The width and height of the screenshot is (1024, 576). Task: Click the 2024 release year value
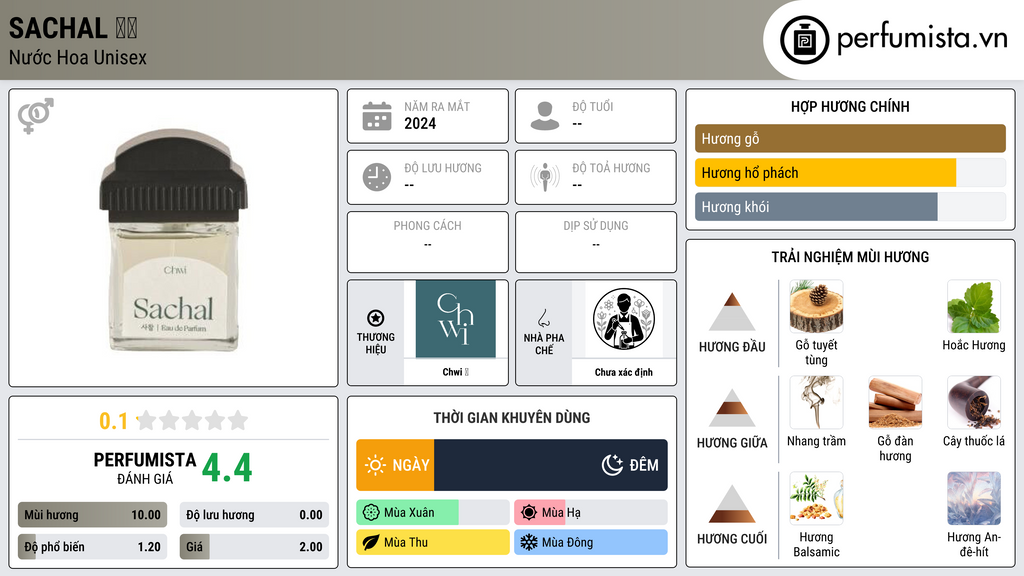[x=420, y=123]
